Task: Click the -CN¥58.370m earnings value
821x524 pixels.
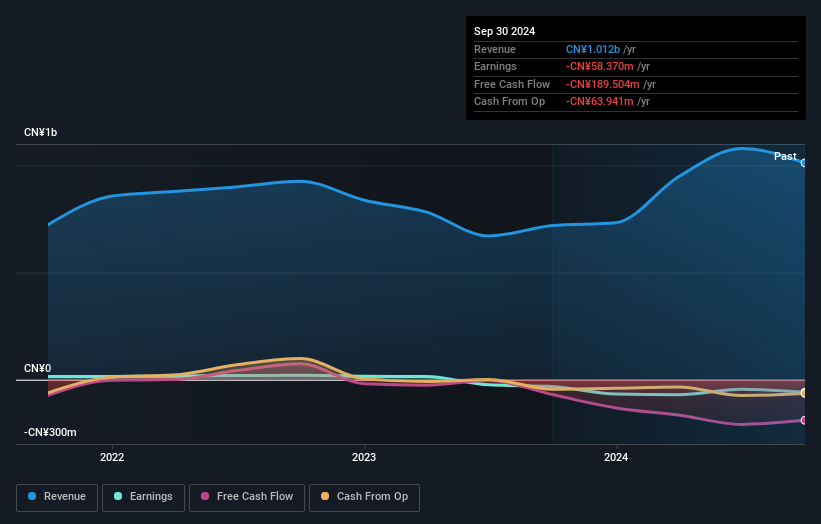Action: pos(600,66)
